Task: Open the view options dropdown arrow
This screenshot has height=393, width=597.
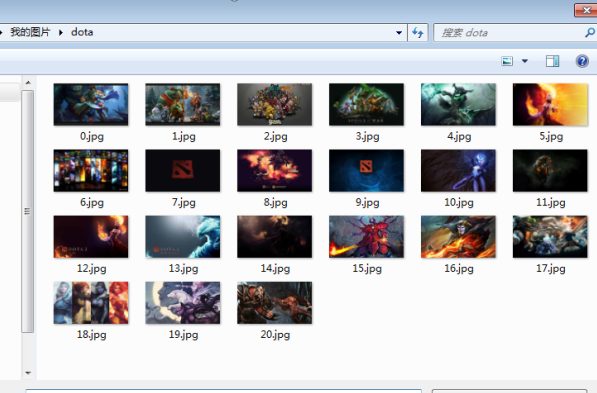Action: 525,61
